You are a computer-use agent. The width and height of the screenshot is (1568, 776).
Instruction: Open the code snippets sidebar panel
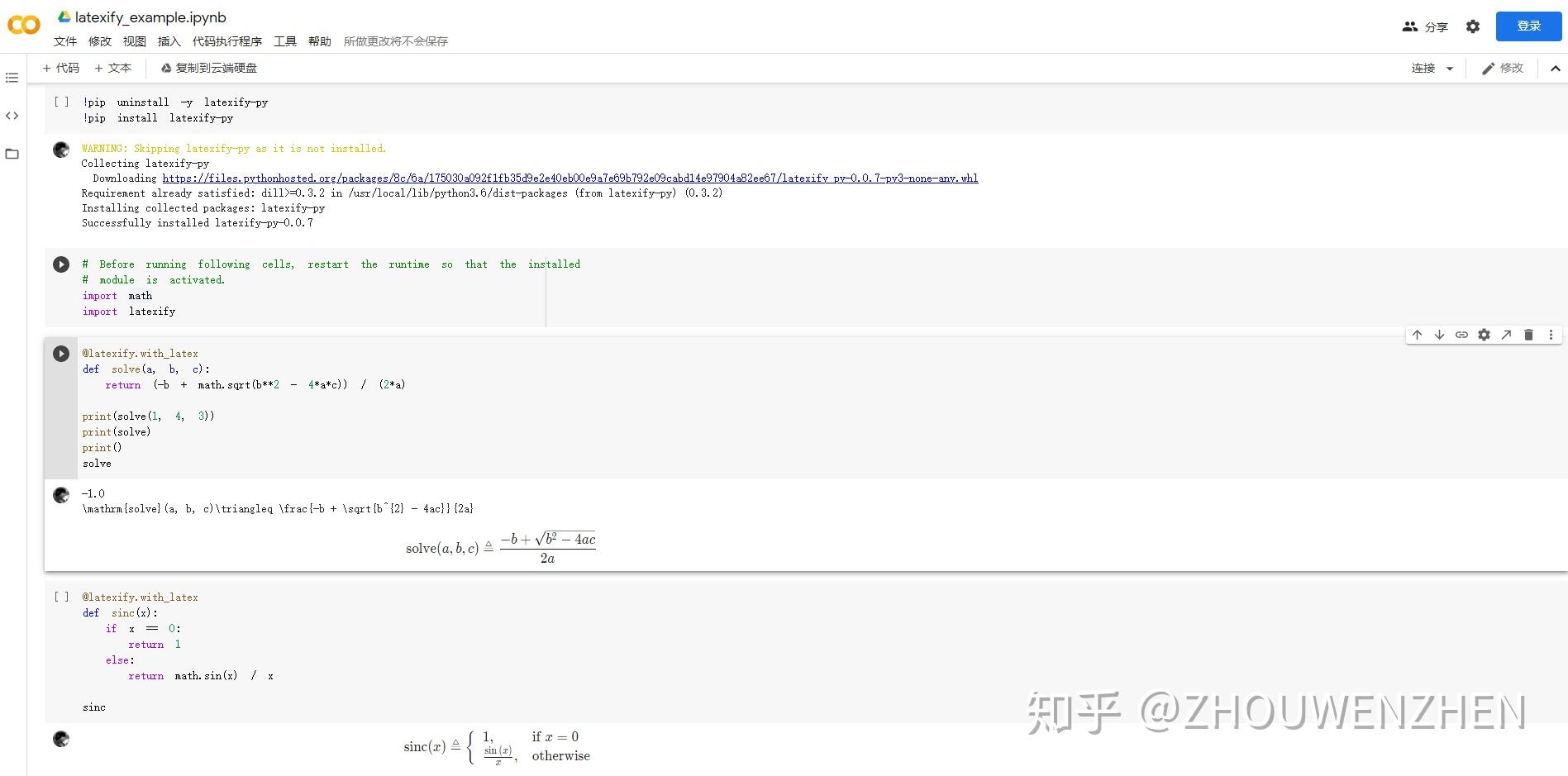(12, 116)
